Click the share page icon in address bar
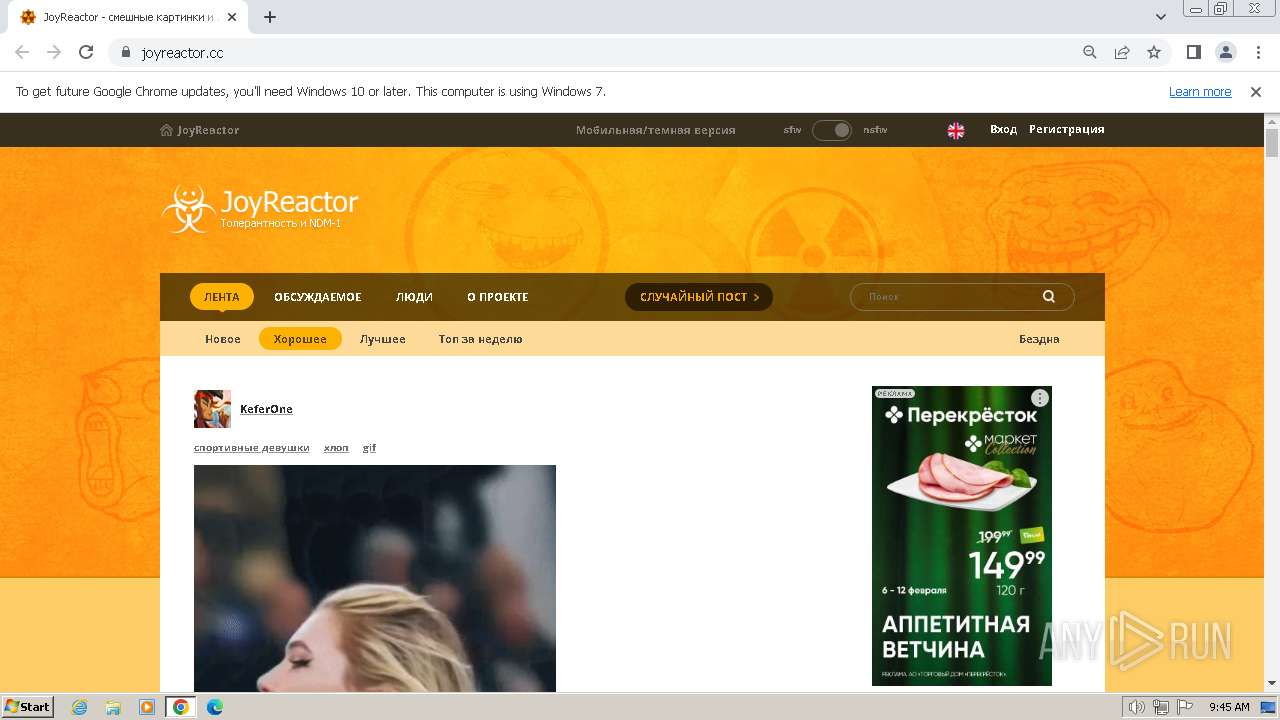The width and height of the screenshot is (1280, 720). pos(1122,52)
